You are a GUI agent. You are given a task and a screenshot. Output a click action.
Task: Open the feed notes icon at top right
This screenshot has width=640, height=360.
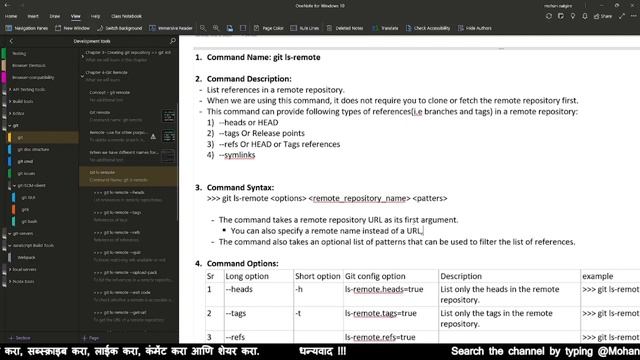click(x=561, y=16)
